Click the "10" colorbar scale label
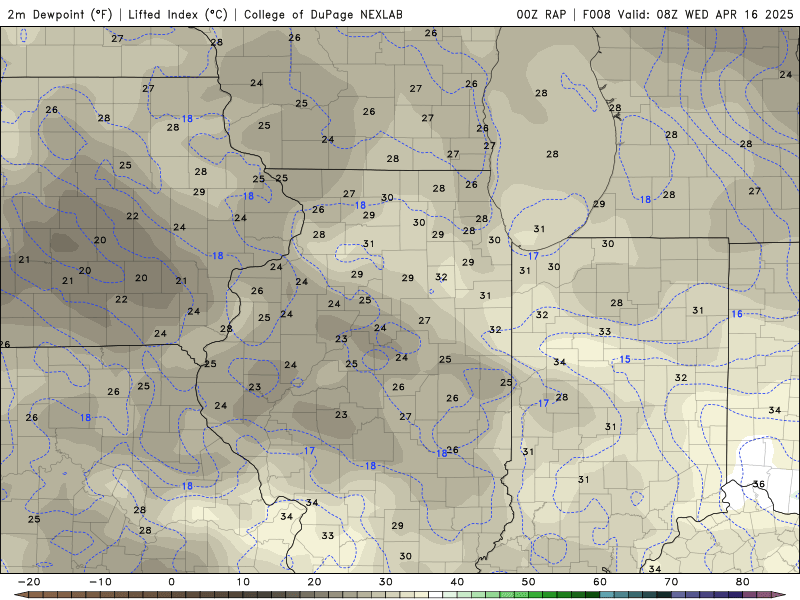Image resolution: width=800 pixels, height=600 pixels. click(x=243, y=582)
